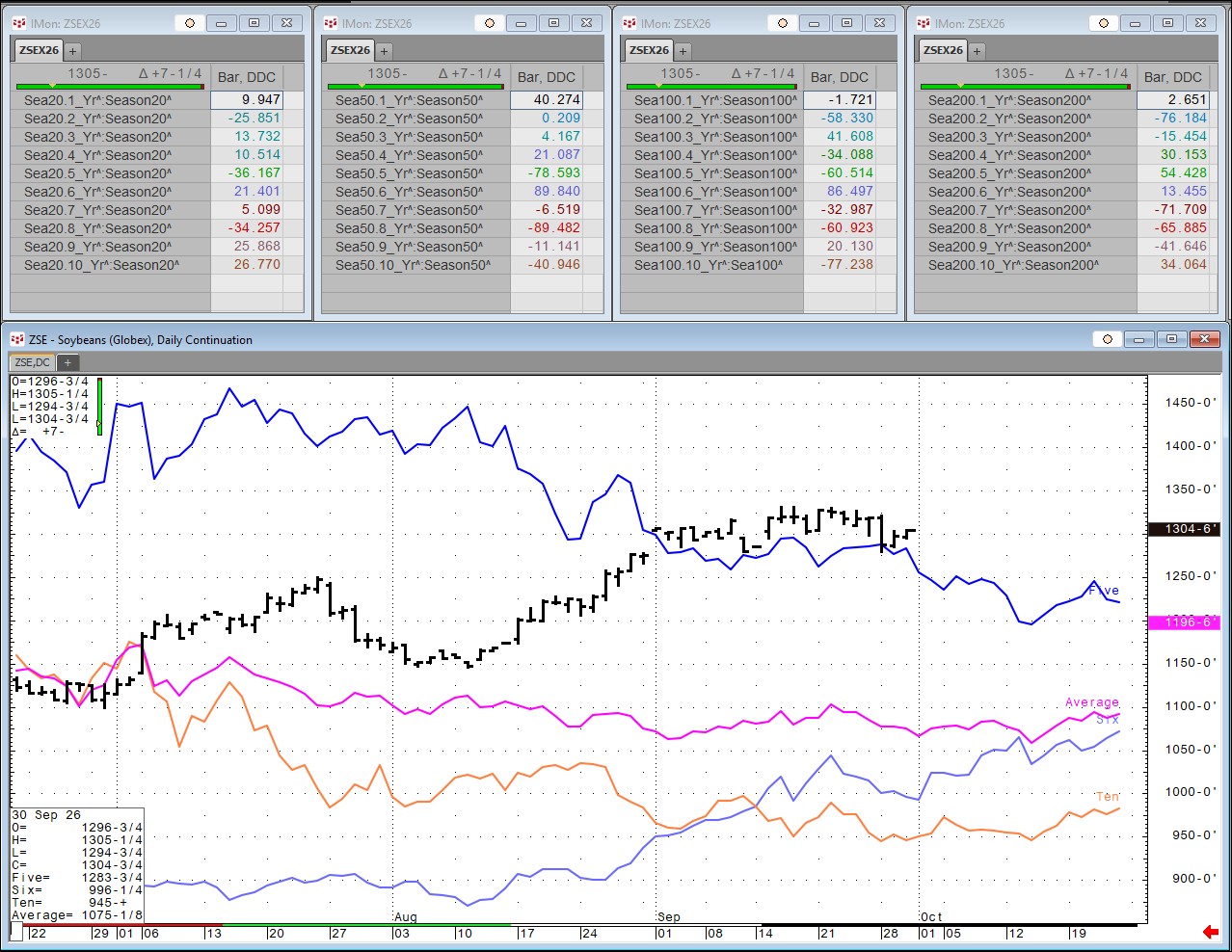Select the value cell 40.274
The width and height of the screenshot is (1232, 952).
click(547, 100)
